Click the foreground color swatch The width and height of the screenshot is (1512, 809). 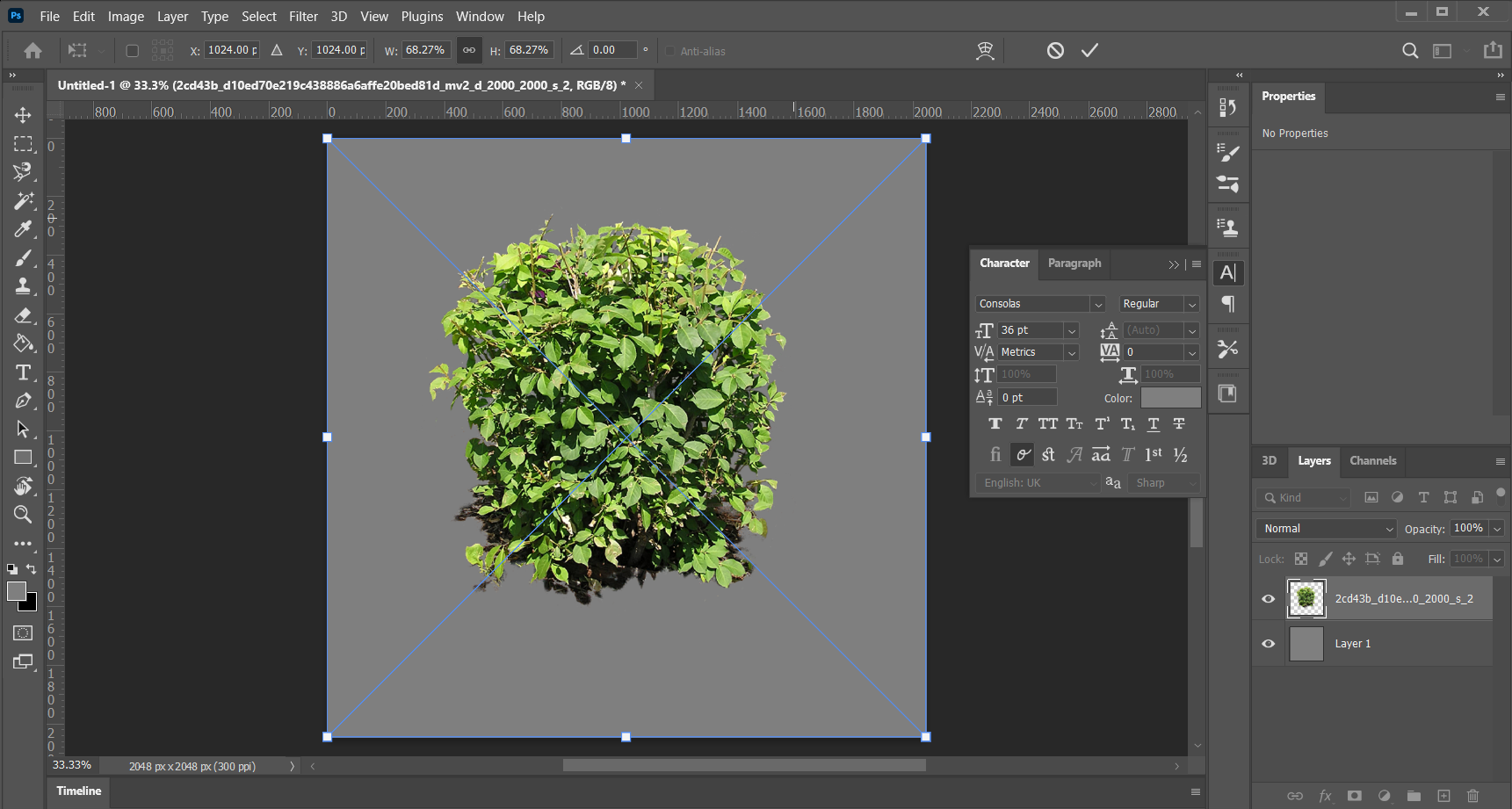[x=16, y=591]
